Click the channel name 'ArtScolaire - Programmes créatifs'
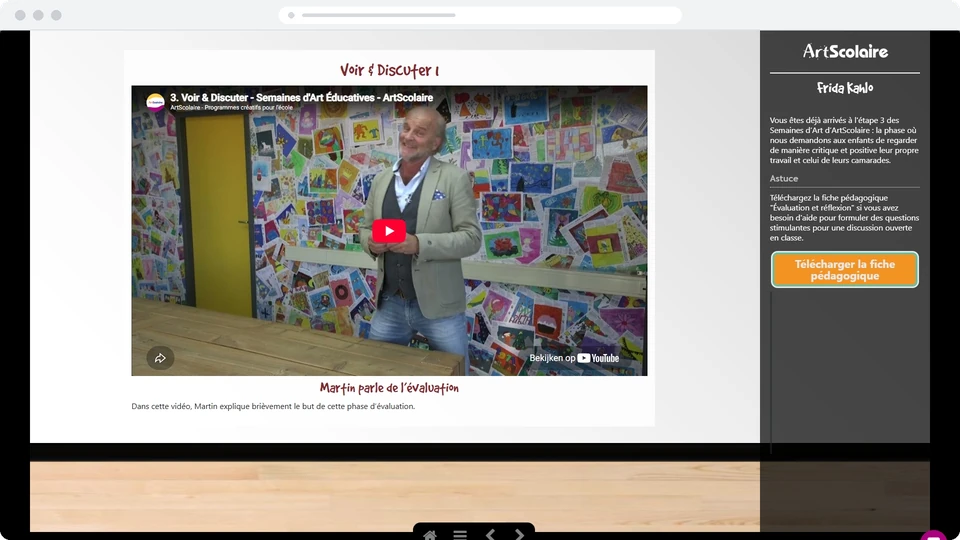The width and height of the screenshot is (960, 540). (231, 108)
